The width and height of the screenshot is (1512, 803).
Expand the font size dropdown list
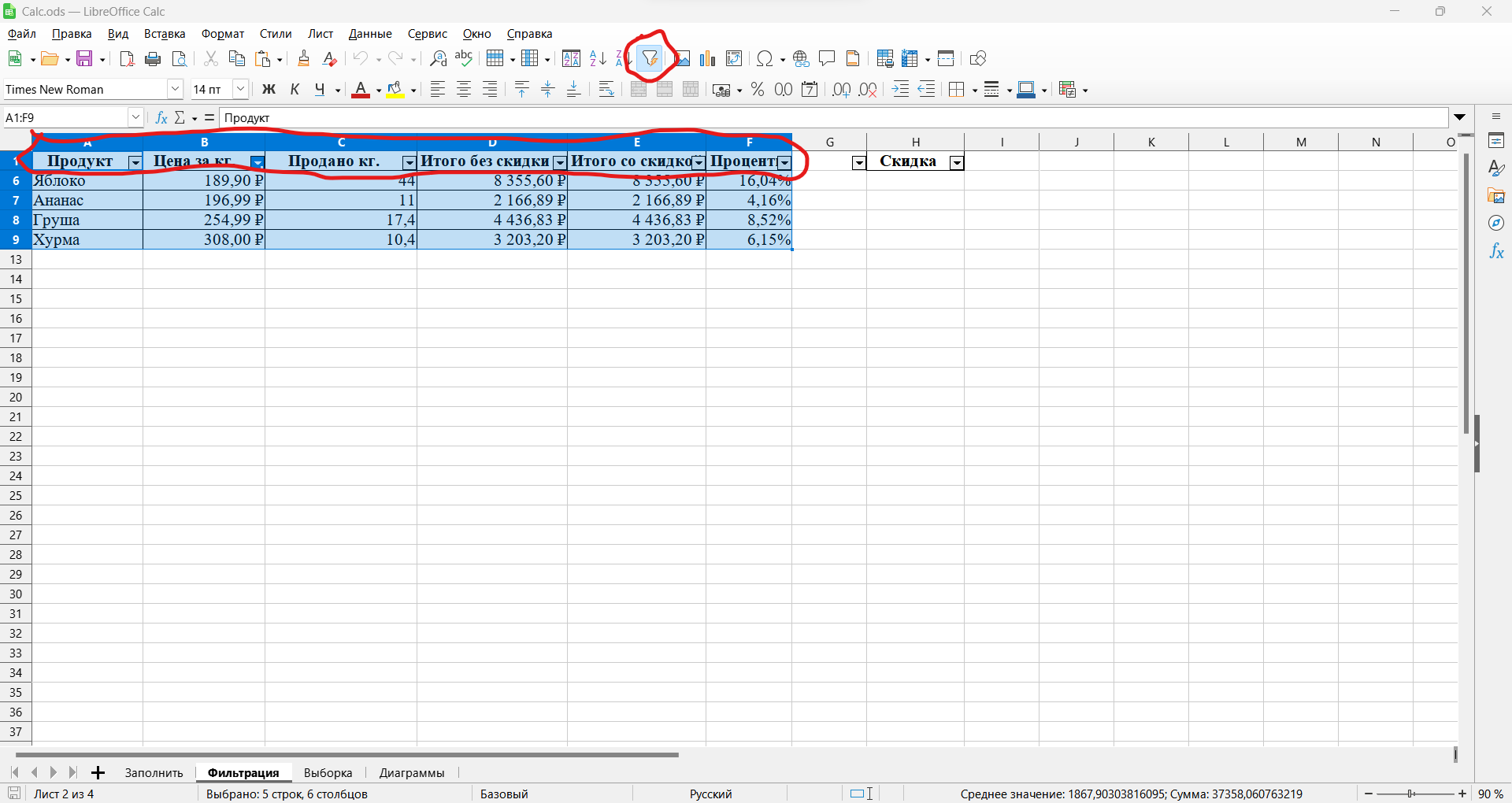coord(241,89)
